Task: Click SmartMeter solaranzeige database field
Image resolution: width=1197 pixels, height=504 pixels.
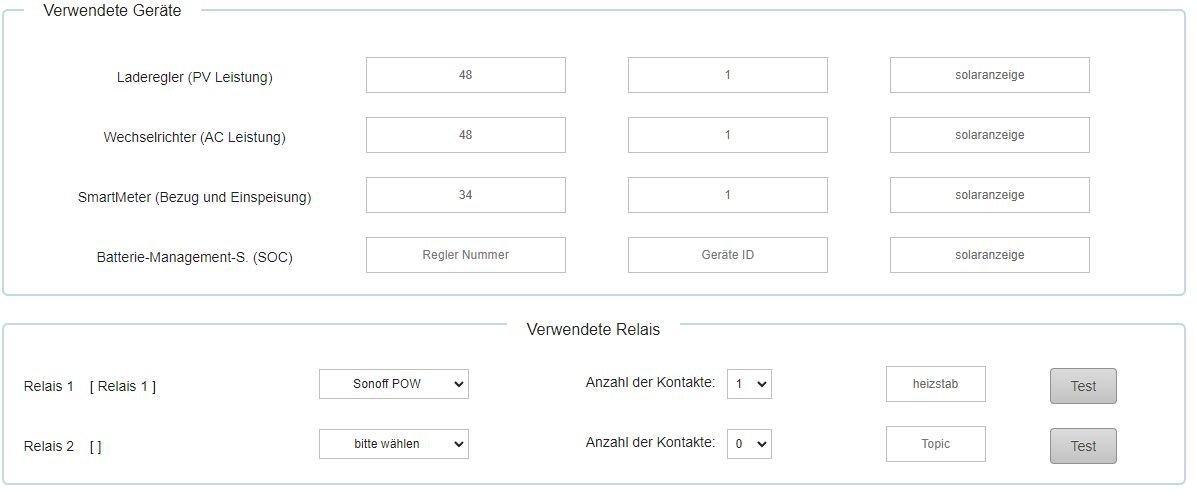Action: coord(989,195)
